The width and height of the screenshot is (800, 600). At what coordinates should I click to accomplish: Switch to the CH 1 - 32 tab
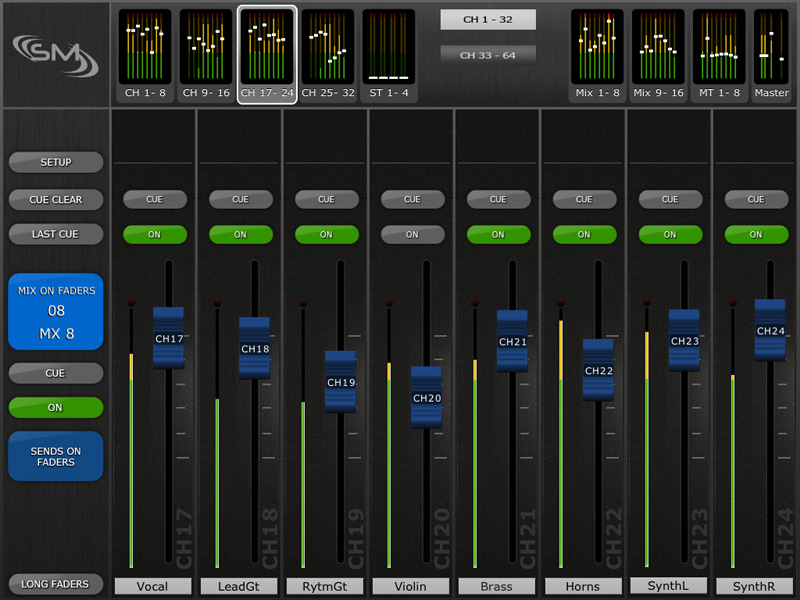[x=488, y=20]
